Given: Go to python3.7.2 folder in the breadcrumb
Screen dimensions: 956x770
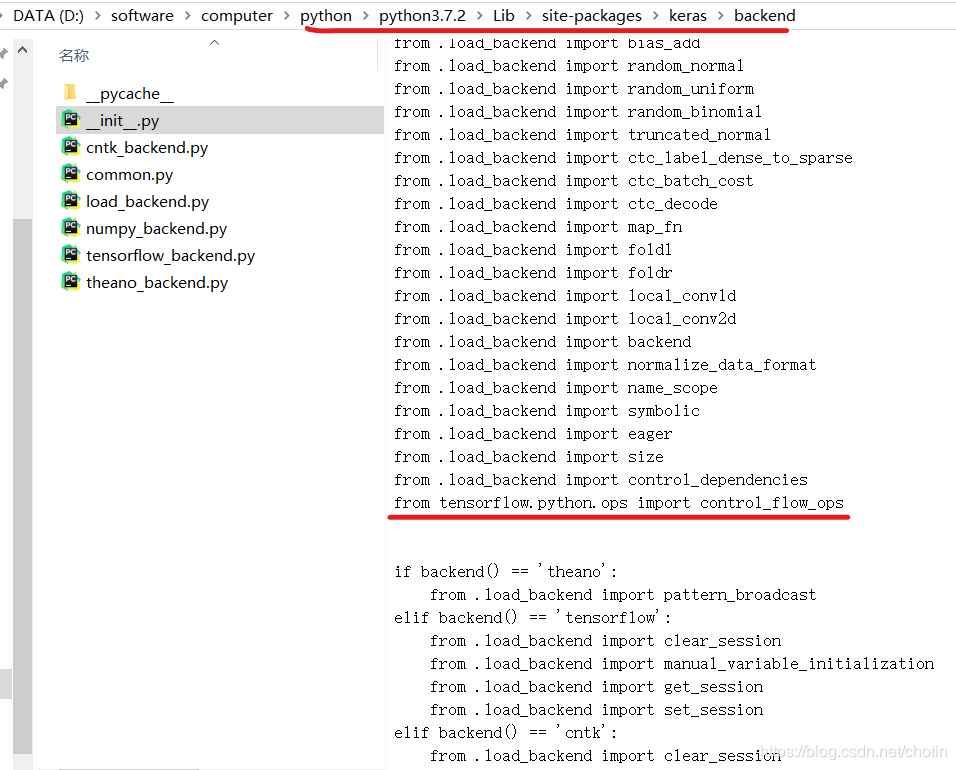Looking at the screenshot, I should click(x=422, y=16).
